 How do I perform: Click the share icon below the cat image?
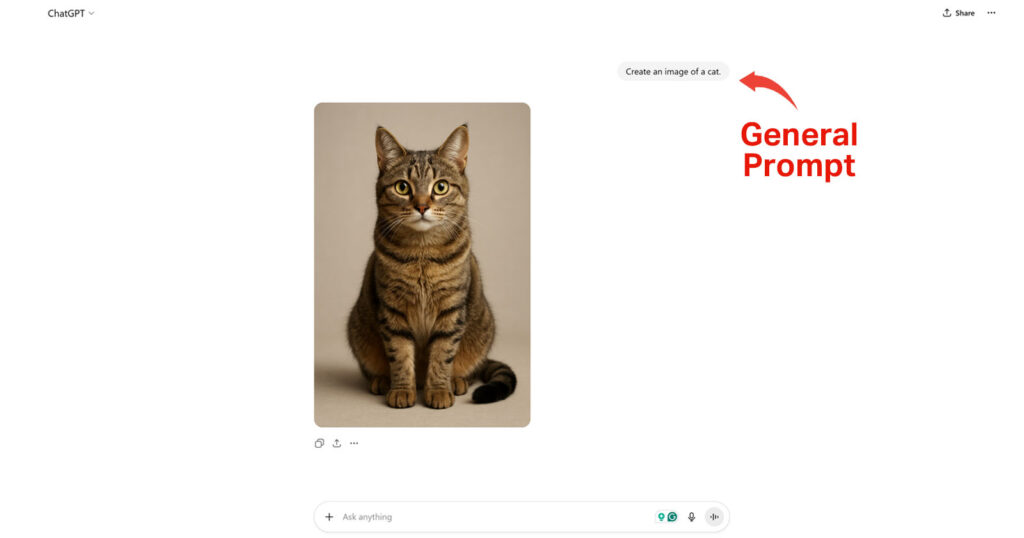pos(337,443)
